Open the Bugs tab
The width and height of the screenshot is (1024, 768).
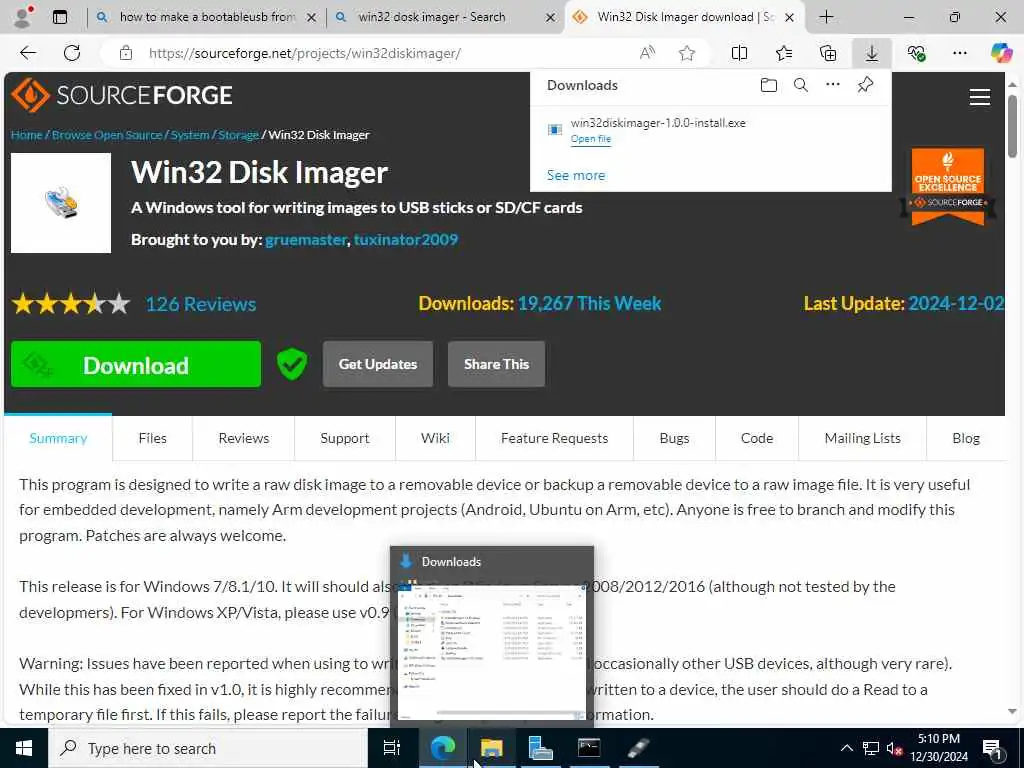[x=675, y=438]
